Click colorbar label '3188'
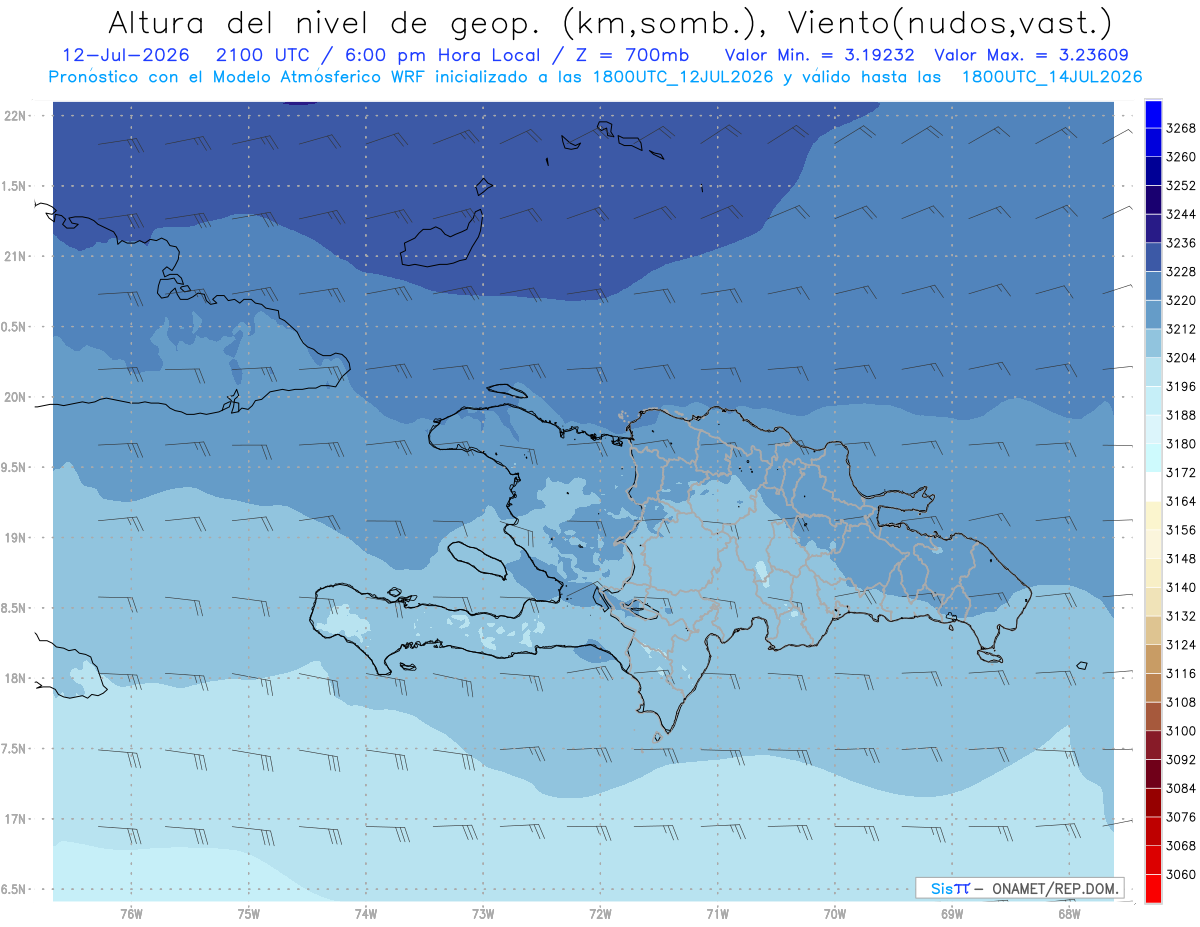1200x927 pixels. (1181, 415)
